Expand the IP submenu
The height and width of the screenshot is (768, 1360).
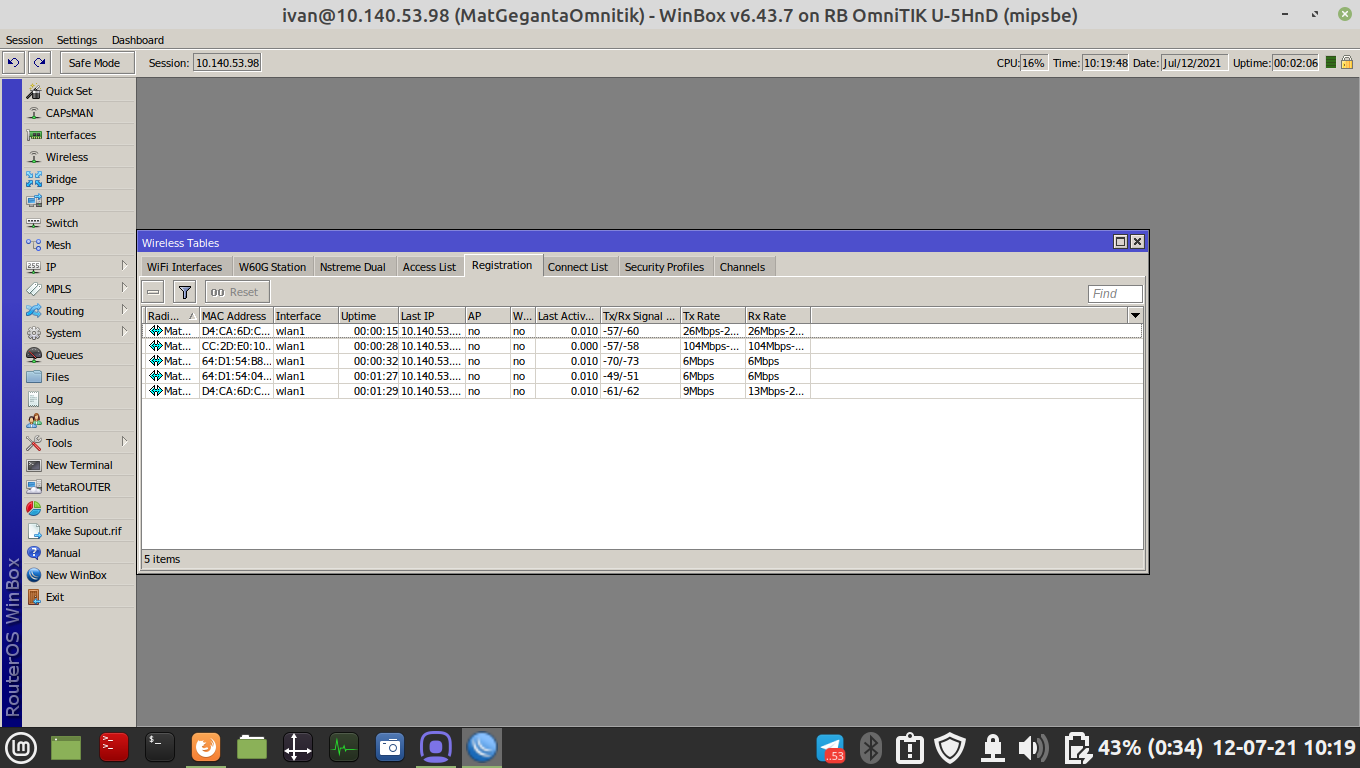click(124, 267)
